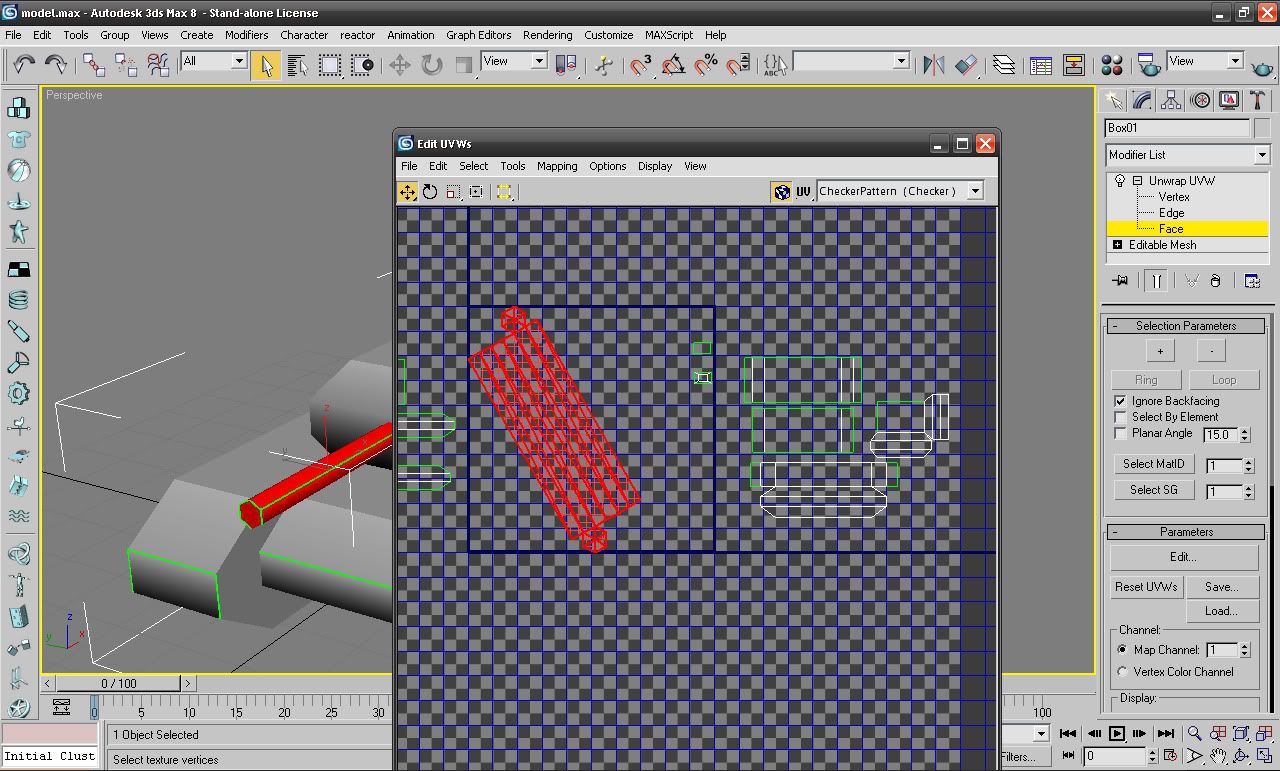The height and width of the screenshot is (771, 1280).
Task: Select Vertex Color Channel radio button
Action: [x=1122, y=672]
